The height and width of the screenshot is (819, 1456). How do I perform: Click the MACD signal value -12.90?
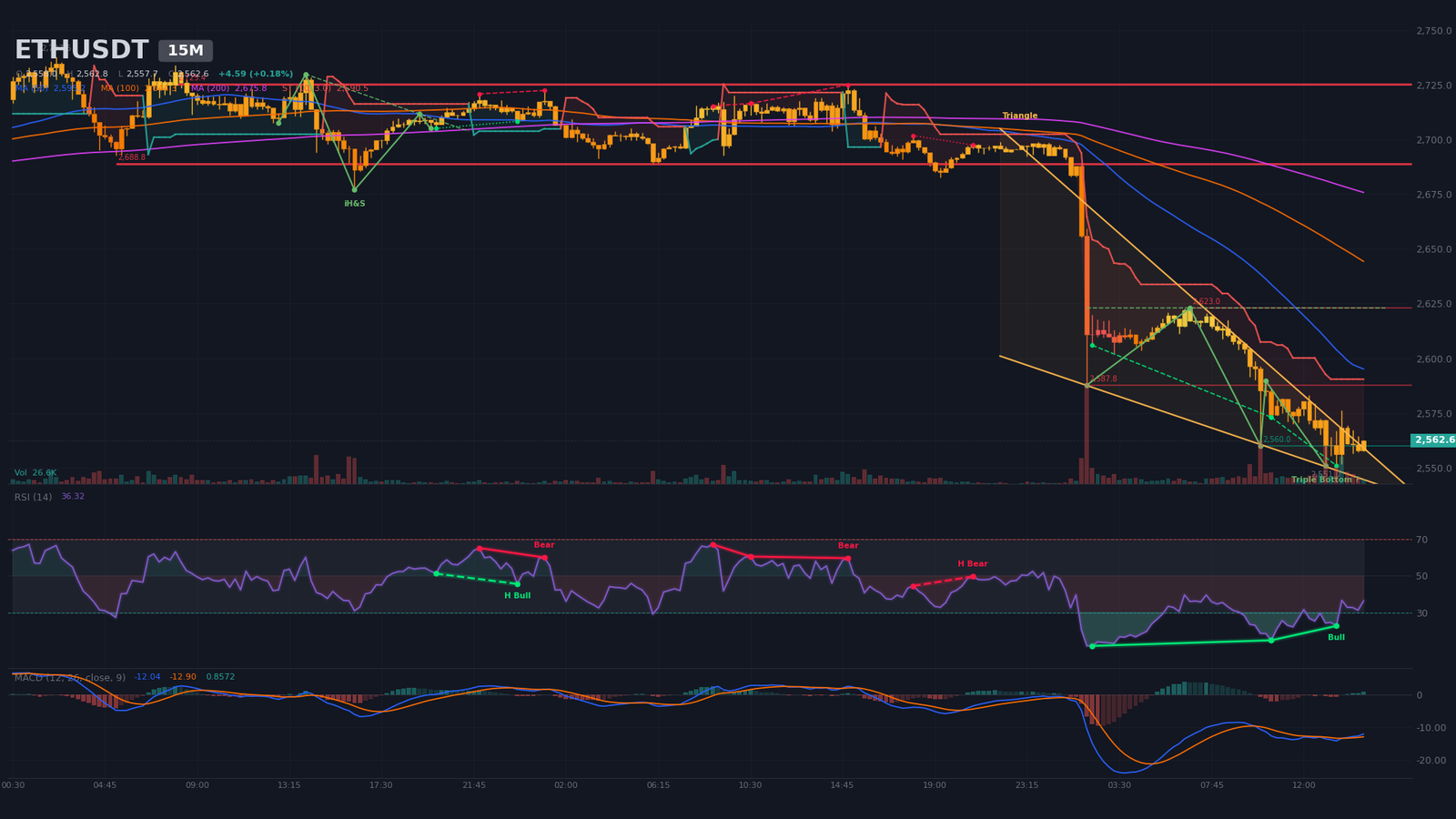click(183, 677)
